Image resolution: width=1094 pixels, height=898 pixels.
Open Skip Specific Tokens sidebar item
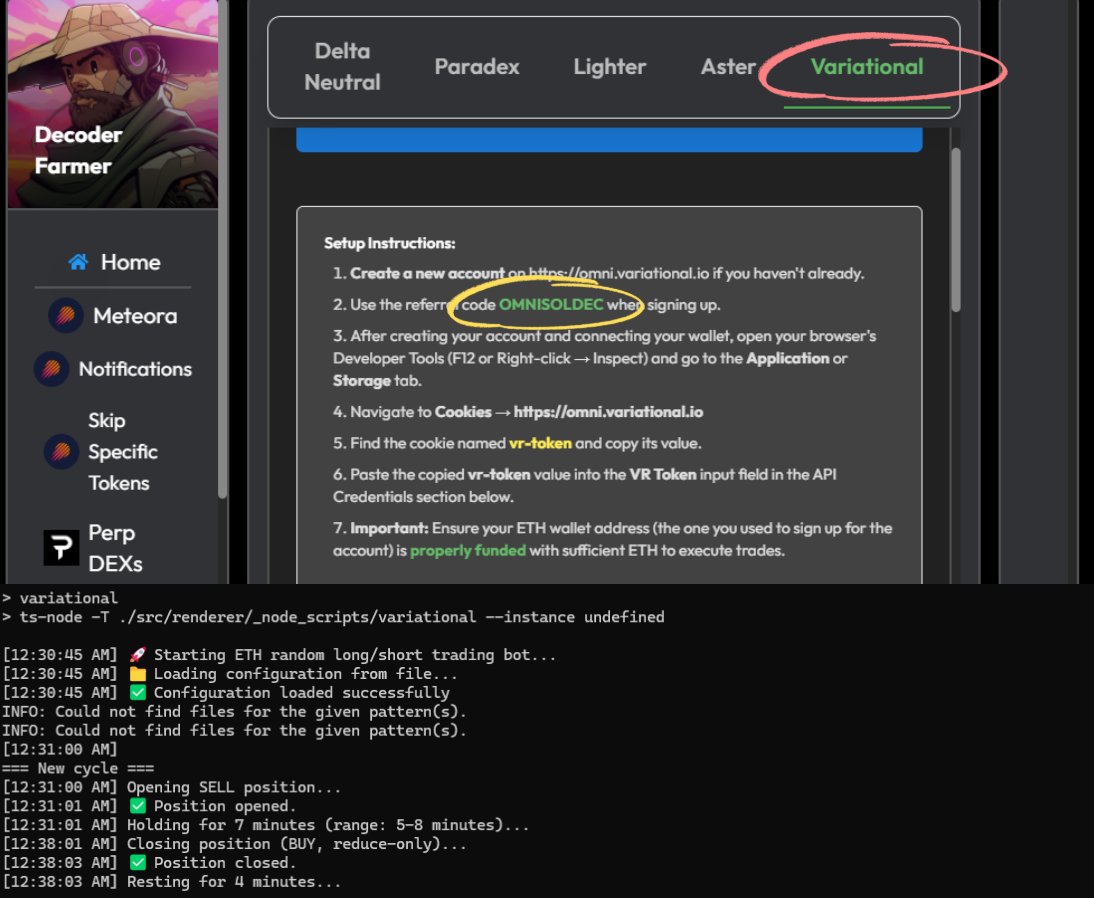point(101,451)
